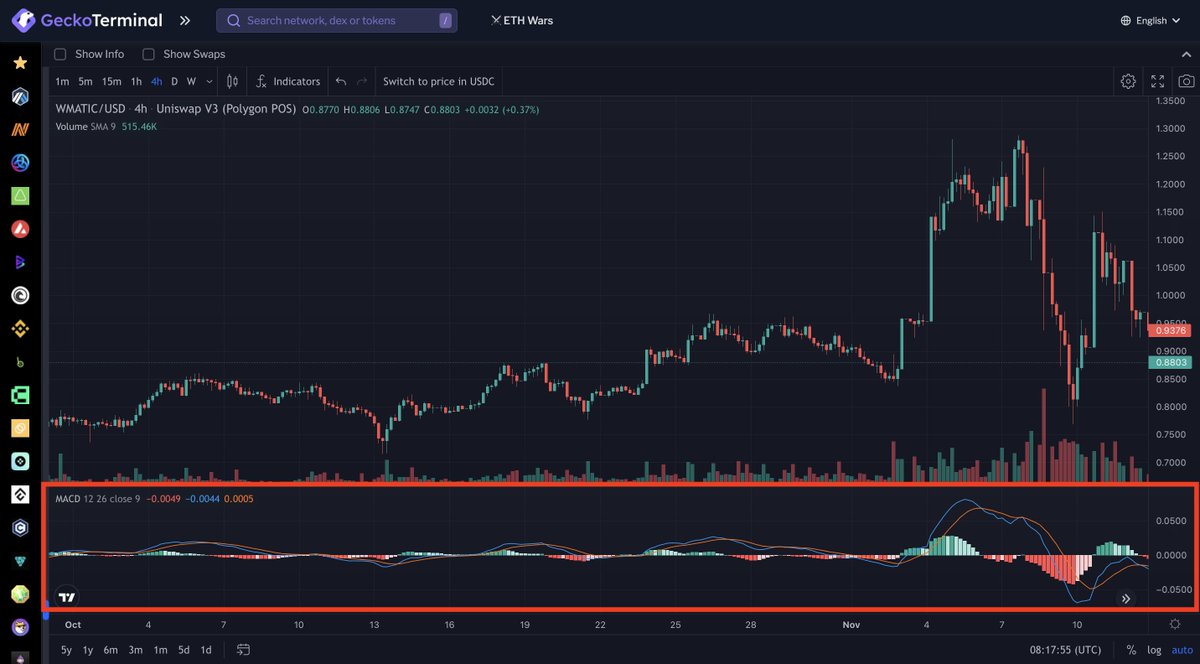This screenshot has height=664, width=1200.
Task: Open the Indicators menu
Action: pyautogui.click(x=288, y=81)
